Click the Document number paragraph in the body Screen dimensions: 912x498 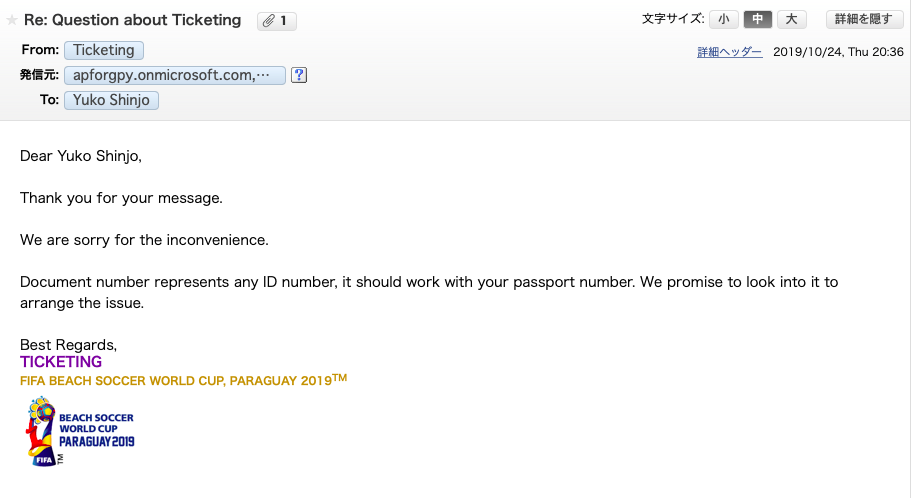click(x=429, y=292)
